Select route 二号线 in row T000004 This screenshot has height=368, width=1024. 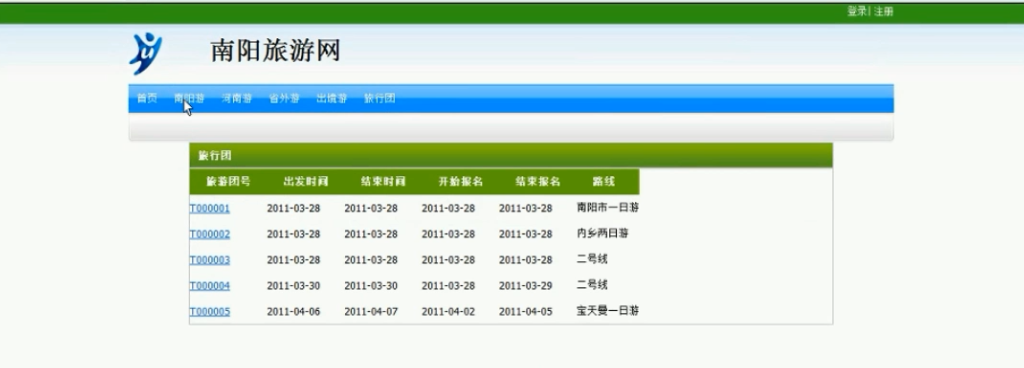(592, 285)
